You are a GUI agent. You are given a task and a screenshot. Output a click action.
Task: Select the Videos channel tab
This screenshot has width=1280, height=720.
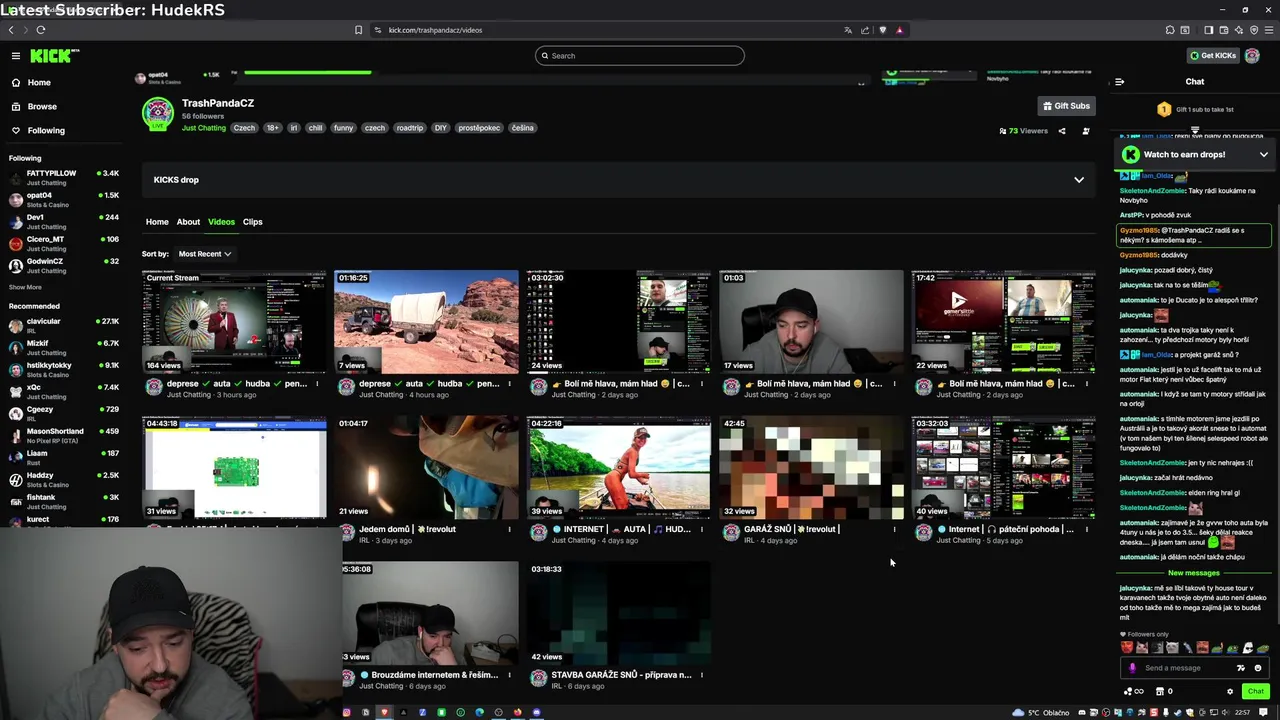221,222
